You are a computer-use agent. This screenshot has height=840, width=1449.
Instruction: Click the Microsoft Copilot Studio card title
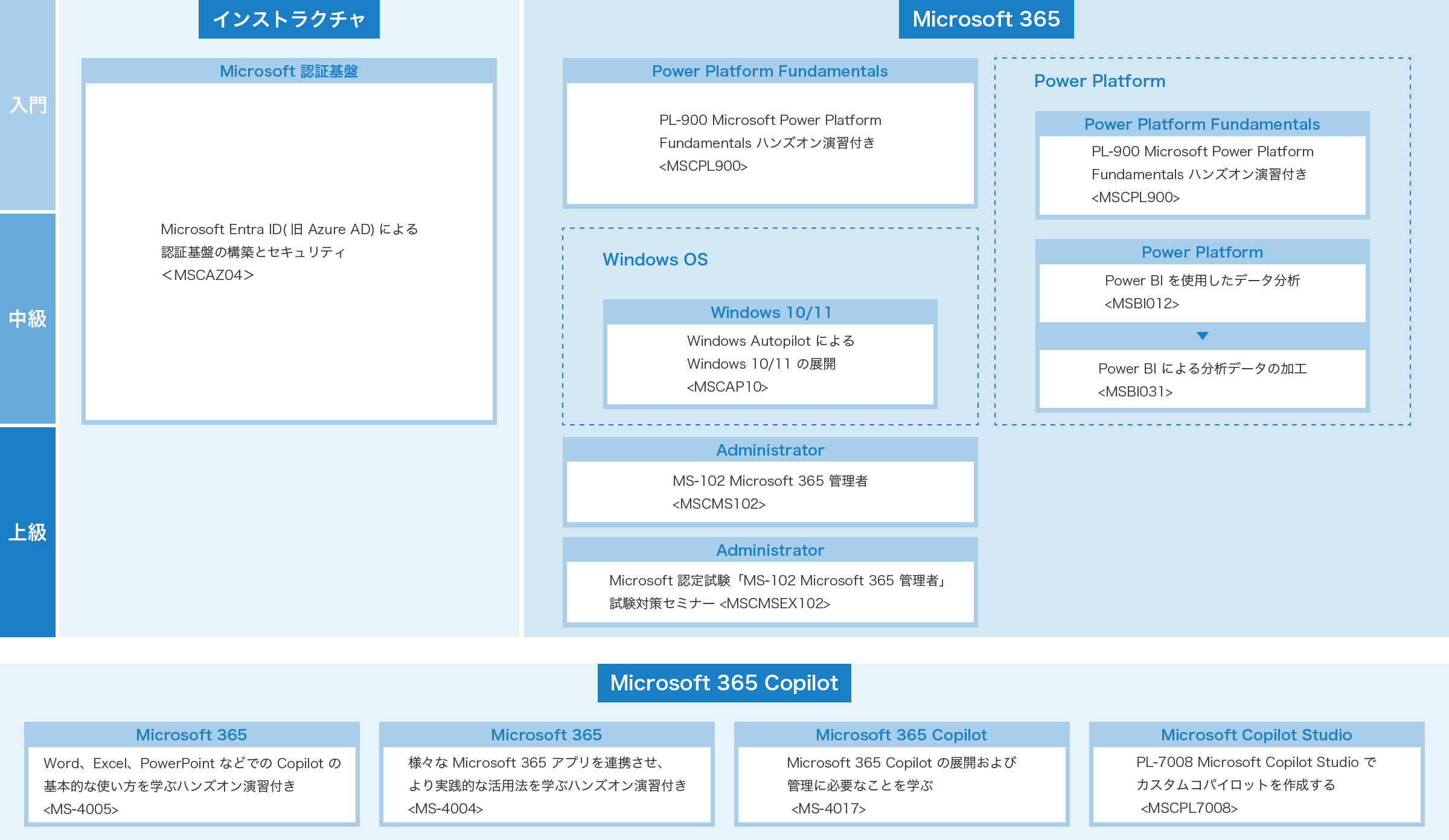pos(1256,735)
